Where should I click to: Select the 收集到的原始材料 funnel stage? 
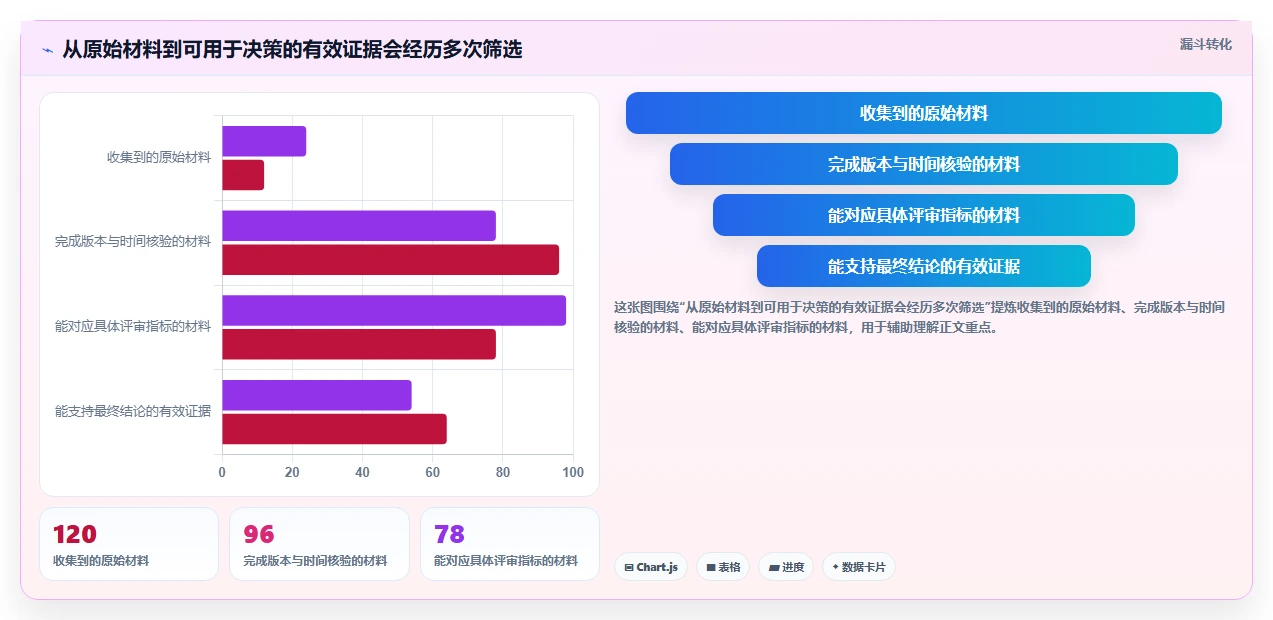pyautogui.click(x=924, y=113)
